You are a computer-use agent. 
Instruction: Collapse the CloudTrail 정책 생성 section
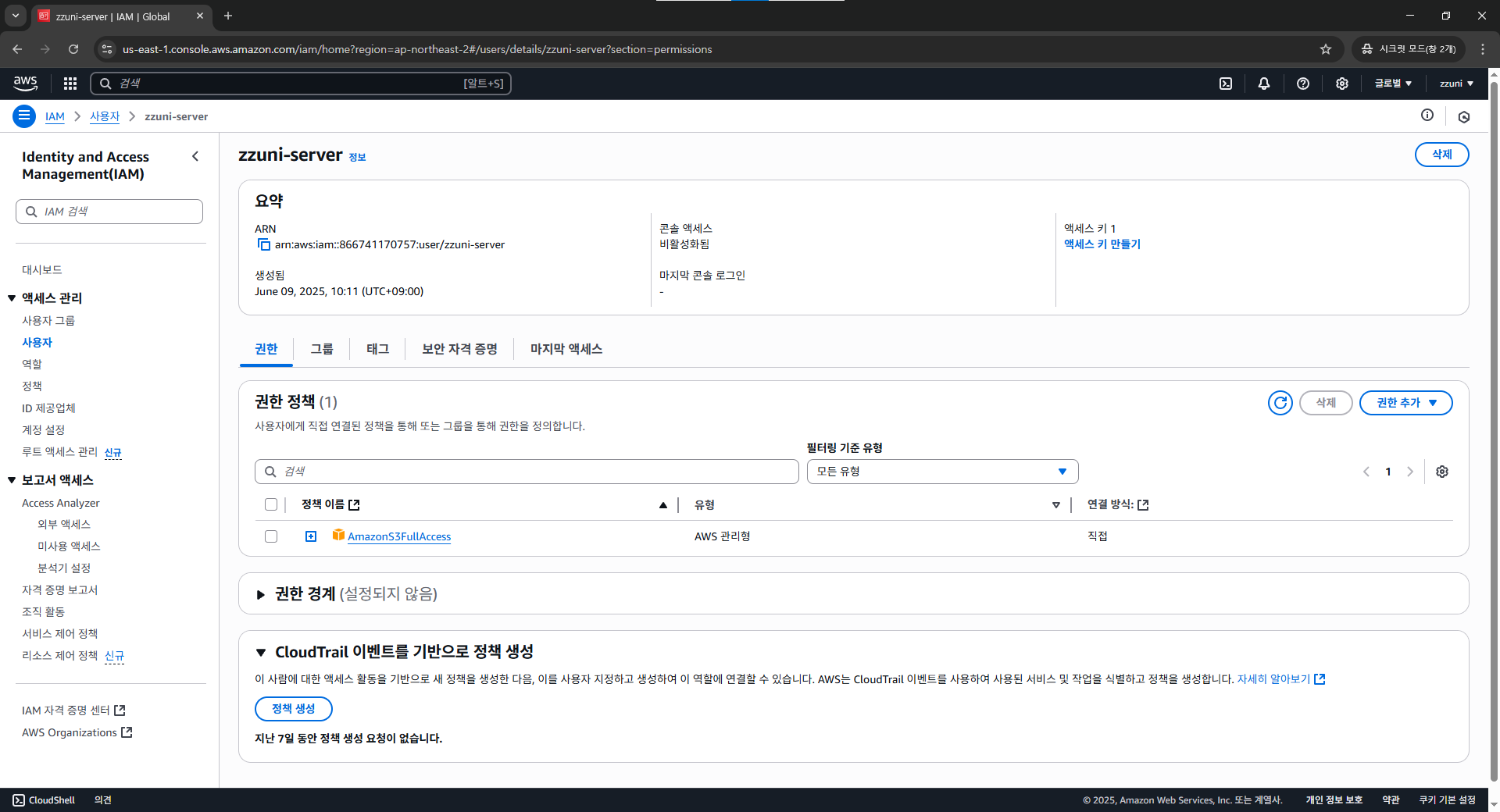(261, 653)
